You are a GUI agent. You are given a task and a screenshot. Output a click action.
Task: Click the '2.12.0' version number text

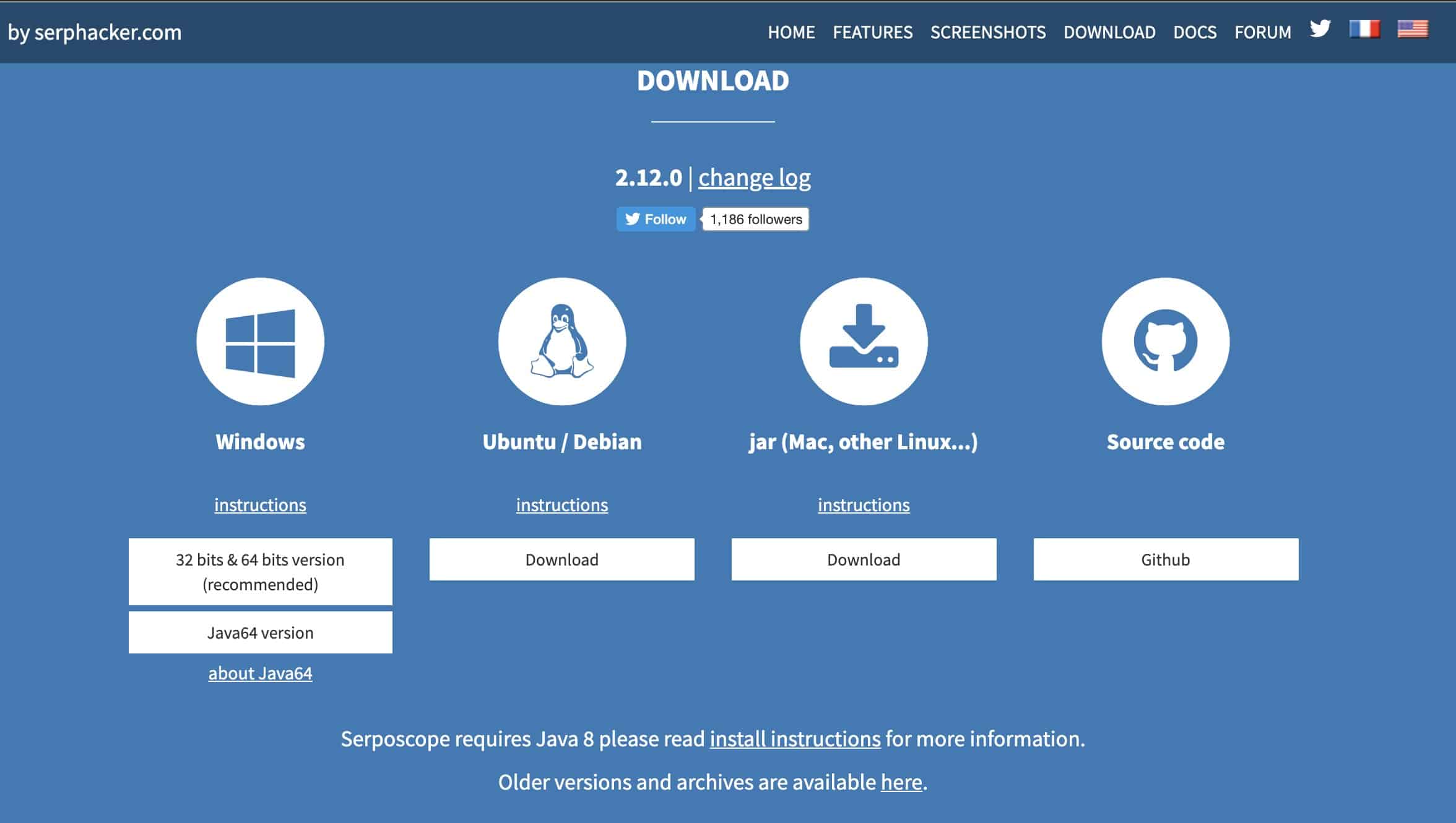(x=648, y=178)
